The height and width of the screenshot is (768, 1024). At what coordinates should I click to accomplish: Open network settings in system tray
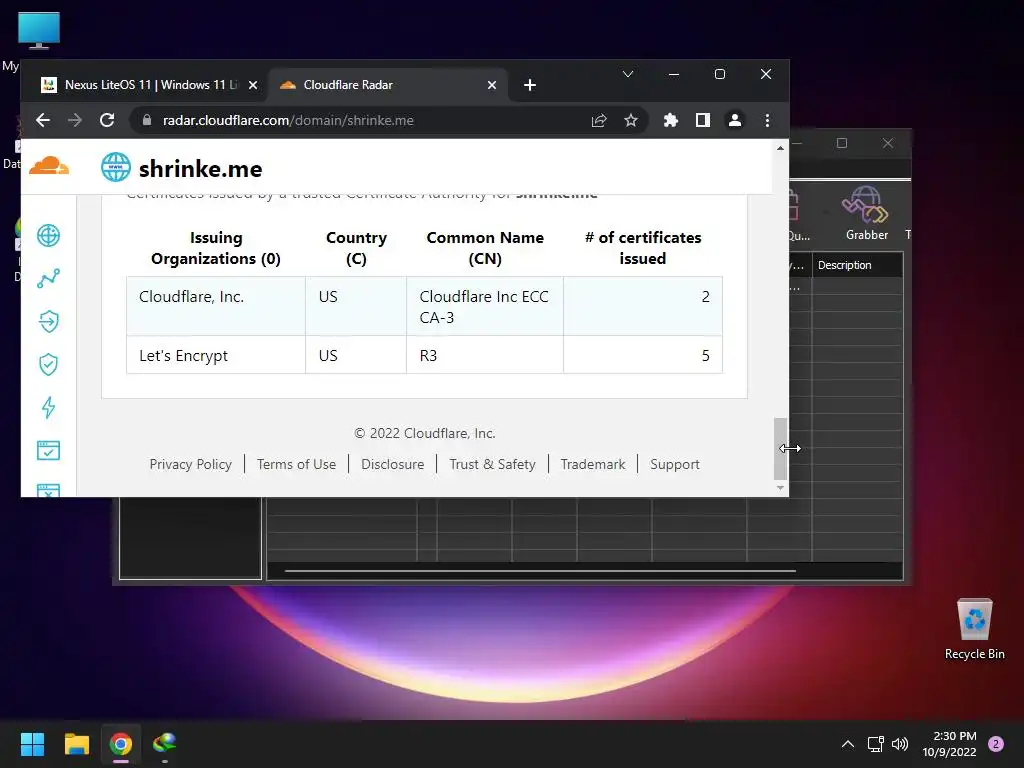(x=875, y=744)
